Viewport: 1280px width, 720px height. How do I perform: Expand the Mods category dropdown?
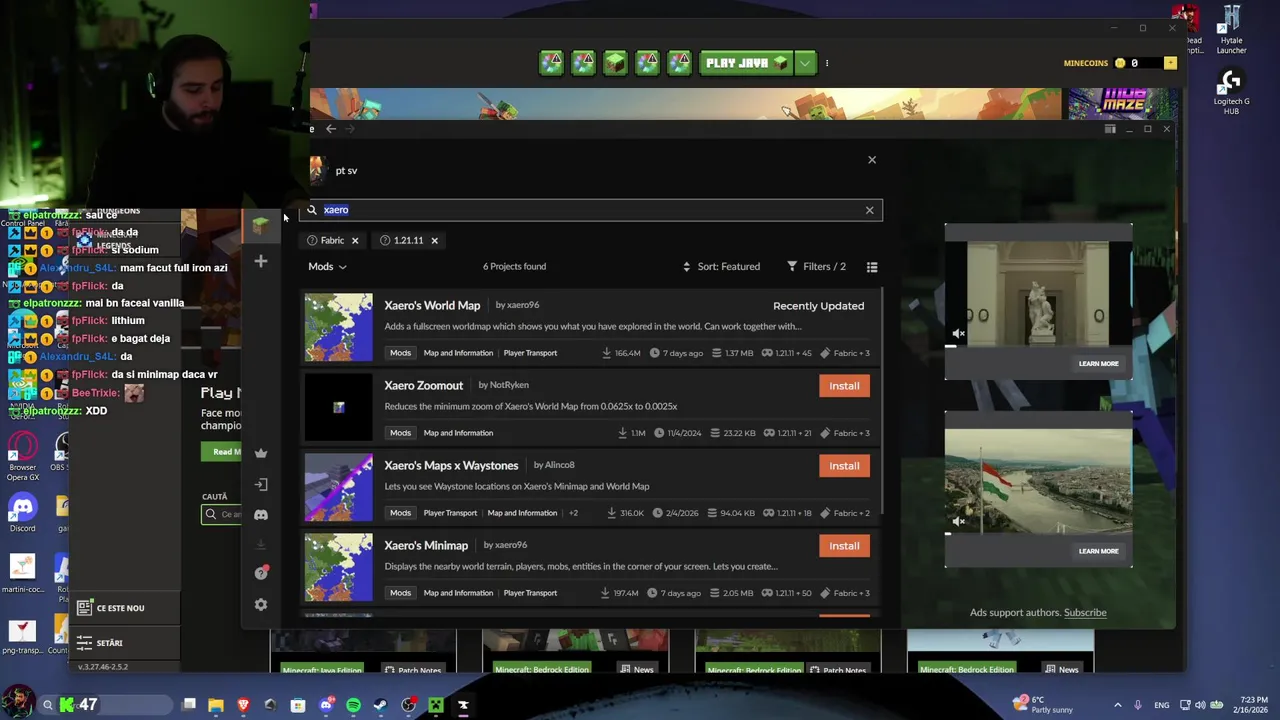coord(327,267)
